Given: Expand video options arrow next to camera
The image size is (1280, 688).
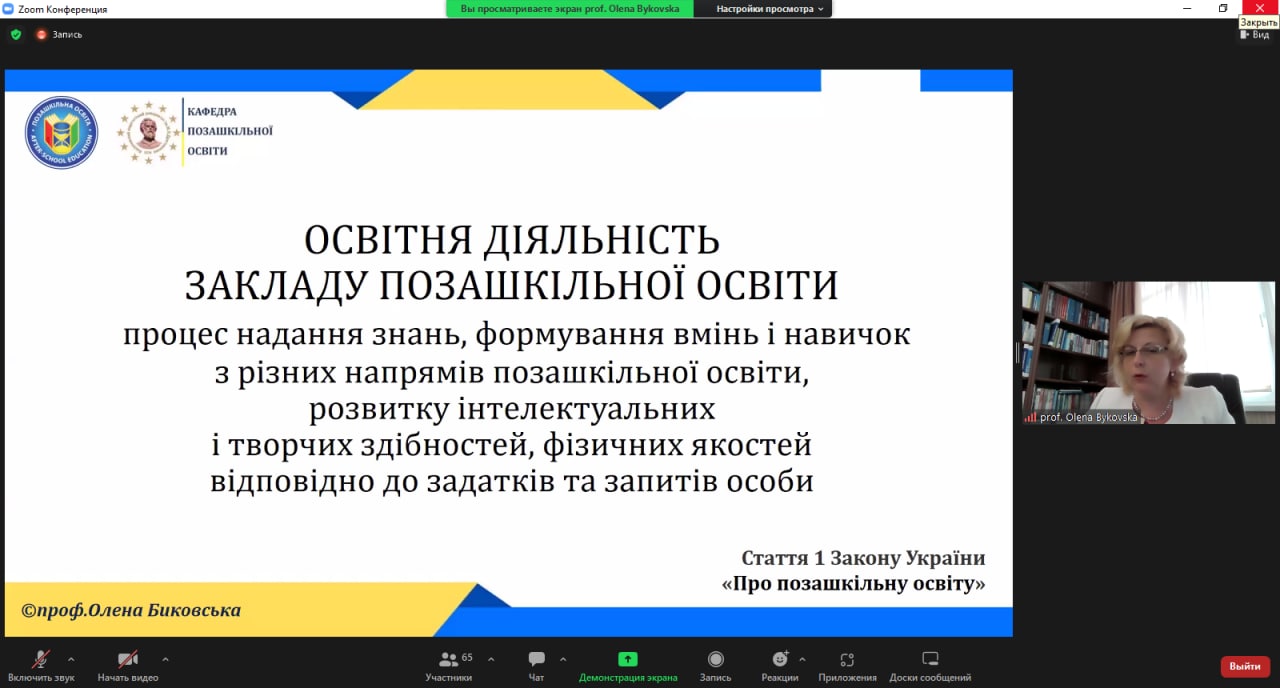Looking at the screenshot, I should (x=165, y=659).
